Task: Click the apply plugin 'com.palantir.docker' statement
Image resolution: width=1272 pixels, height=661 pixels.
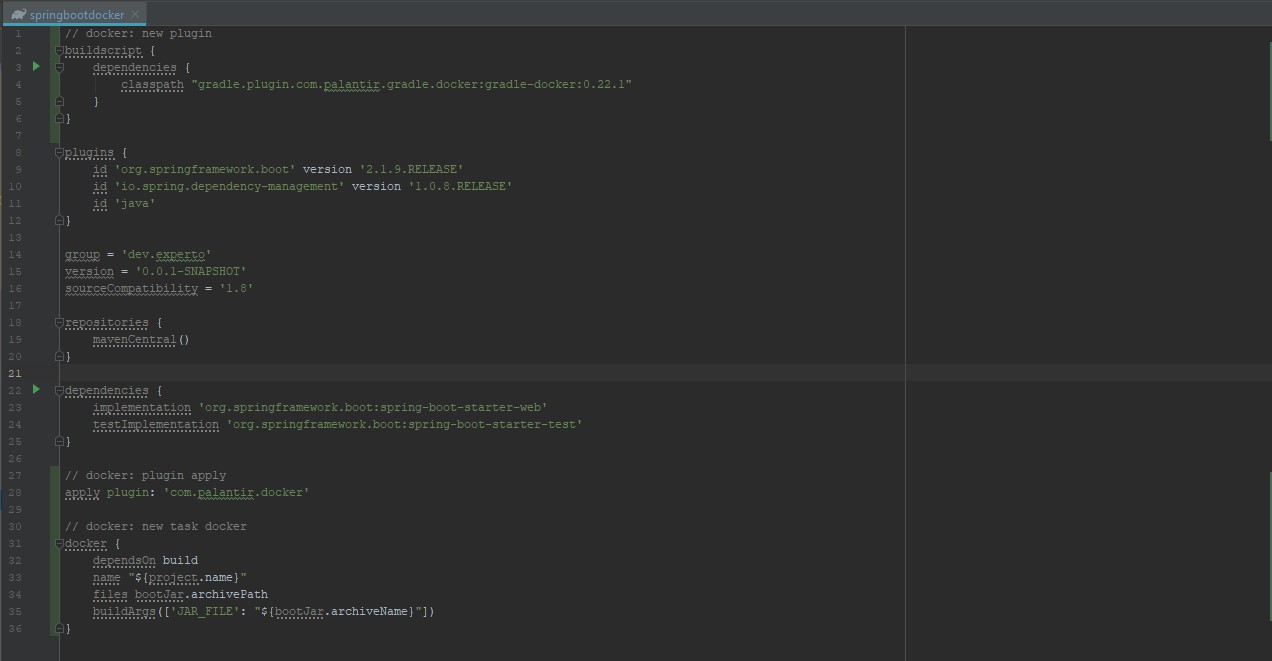Action: tap(185, 492)
